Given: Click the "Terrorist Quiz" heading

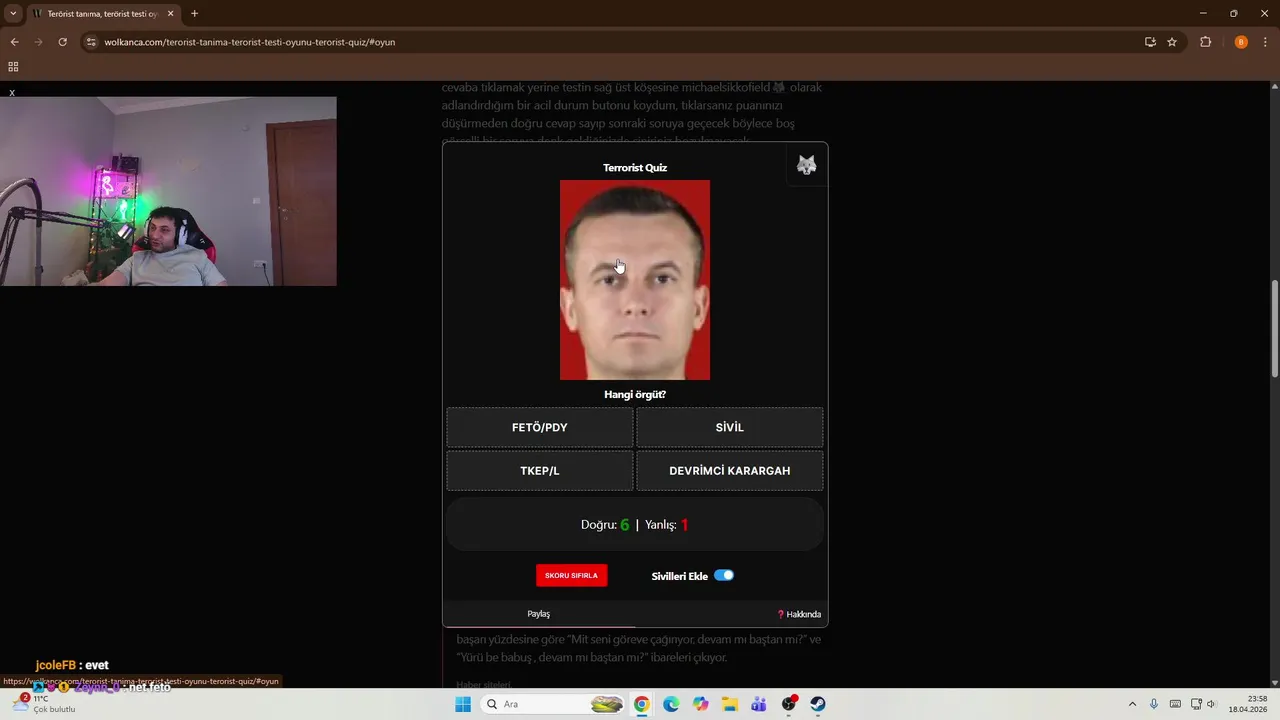Looking at the screenshot, I should tap(635, 168).
